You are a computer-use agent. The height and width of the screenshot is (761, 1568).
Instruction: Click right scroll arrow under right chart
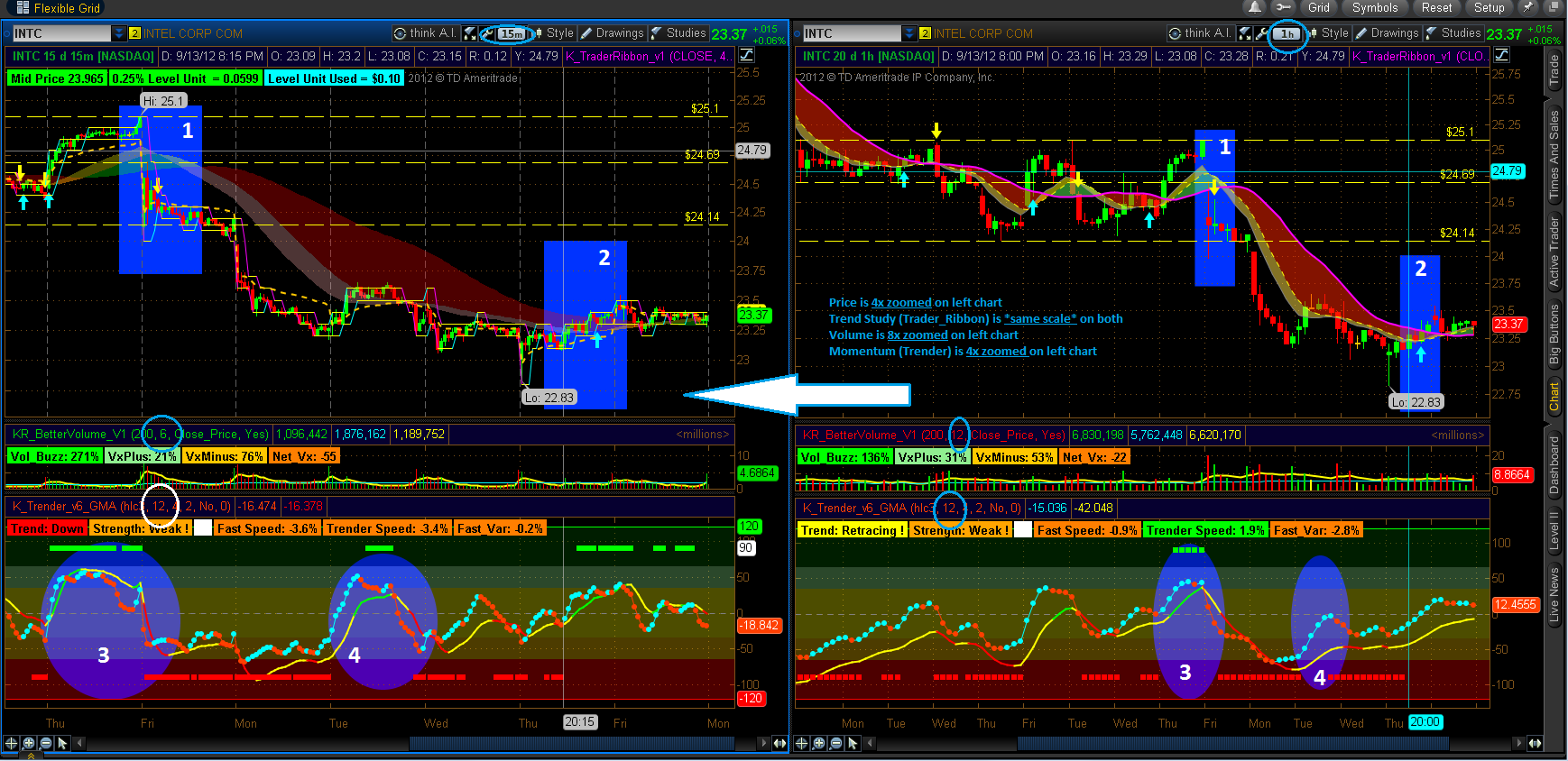coord(1520,743)
